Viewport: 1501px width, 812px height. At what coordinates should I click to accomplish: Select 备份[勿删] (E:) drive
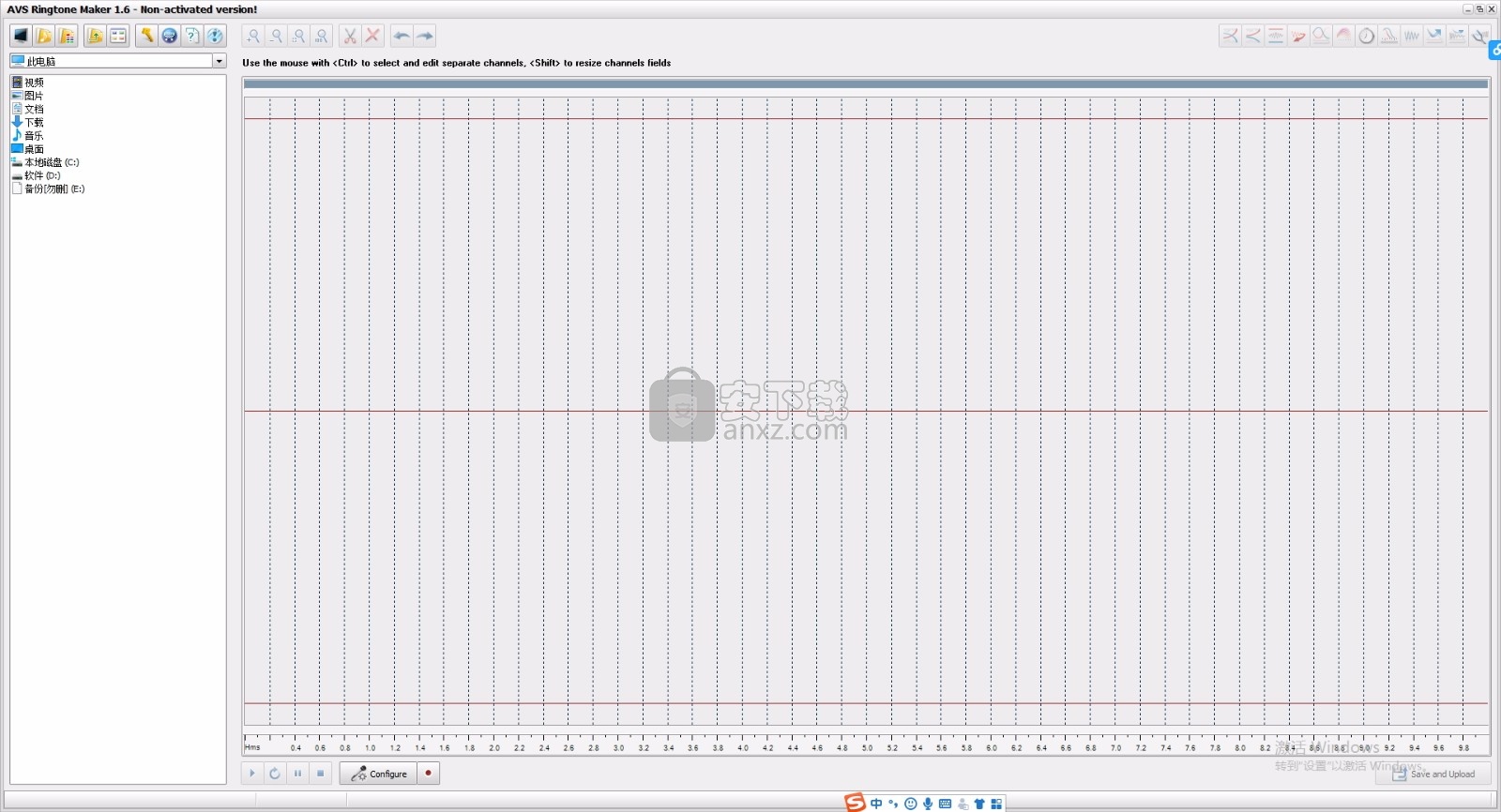click(48, 188)
